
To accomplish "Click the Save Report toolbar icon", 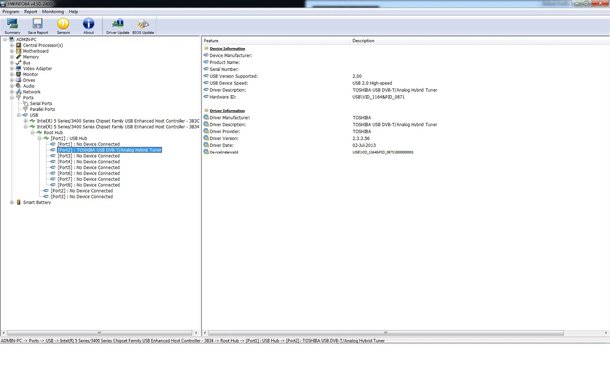I will click(x=38, y=25).
